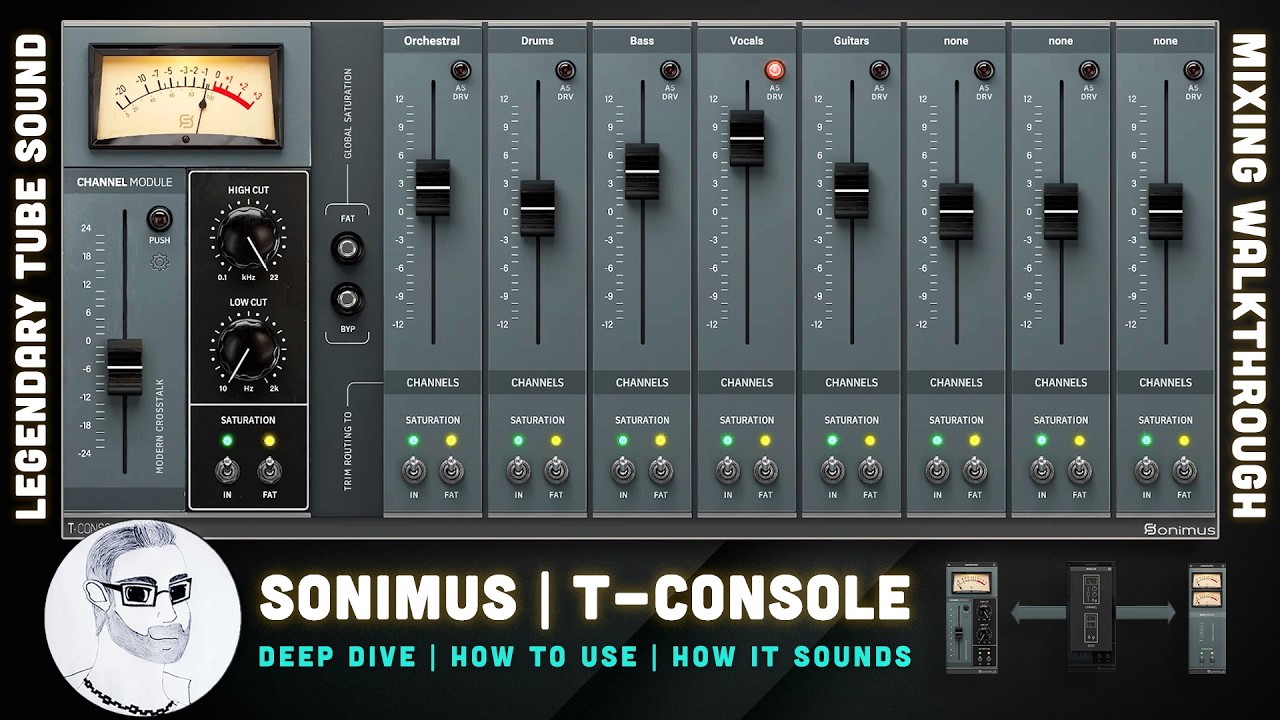Image resolution: width=1280 pixels, height=720 pixels.
Task: Open CHANNELS routing under the last none strip
Action: pyautogui.click(x=1166, y=382)
